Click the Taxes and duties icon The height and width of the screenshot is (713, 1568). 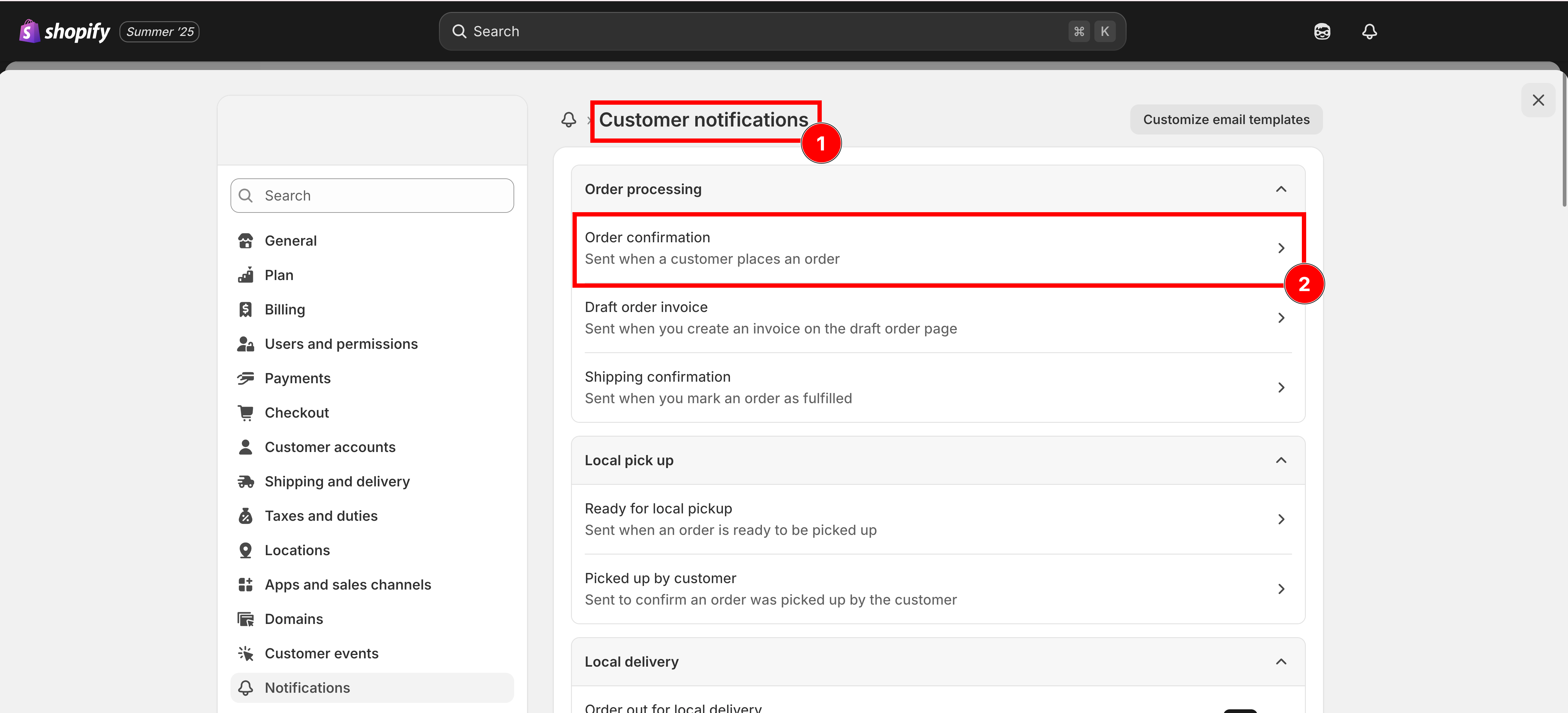[x=245, y=516]
